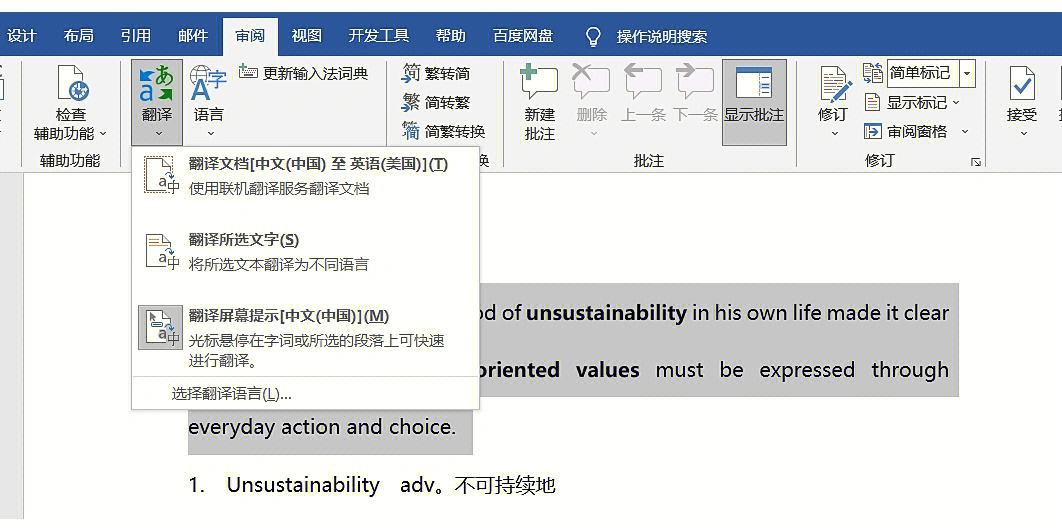Expand the 接受 dropdown arrow
This screenshot has width=1062, height=531.
tap(1023, 133)
